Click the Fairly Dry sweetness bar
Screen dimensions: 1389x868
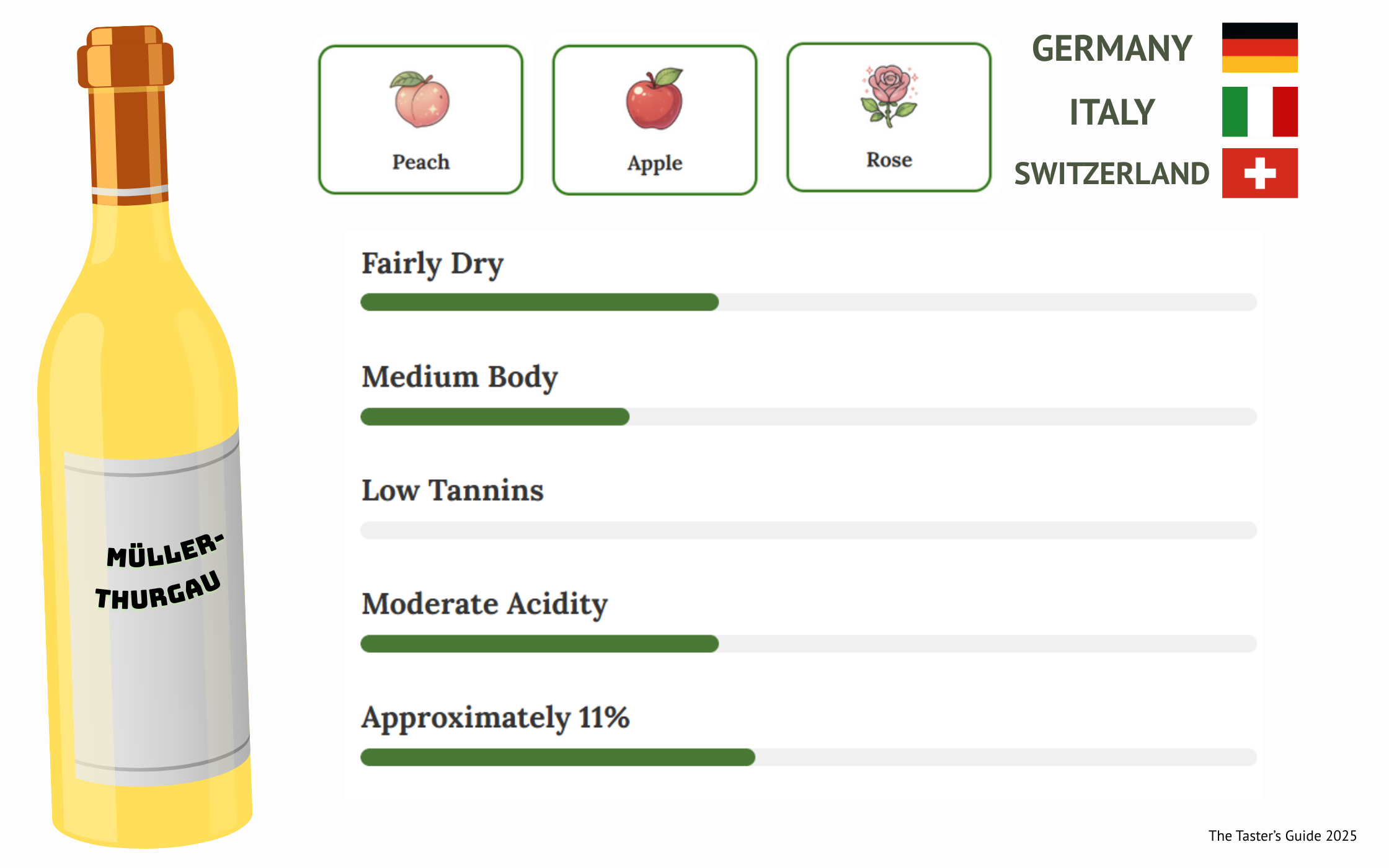[x=808, y=302]
